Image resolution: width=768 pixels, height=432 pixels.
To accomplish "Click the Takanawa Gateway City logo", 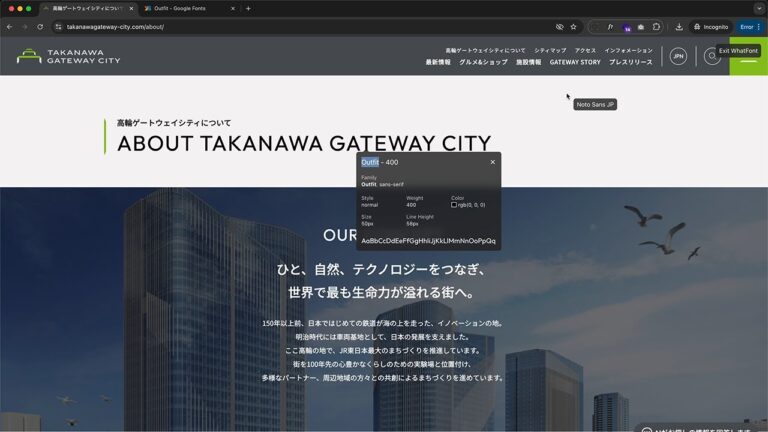I will [x=69, y=56].
